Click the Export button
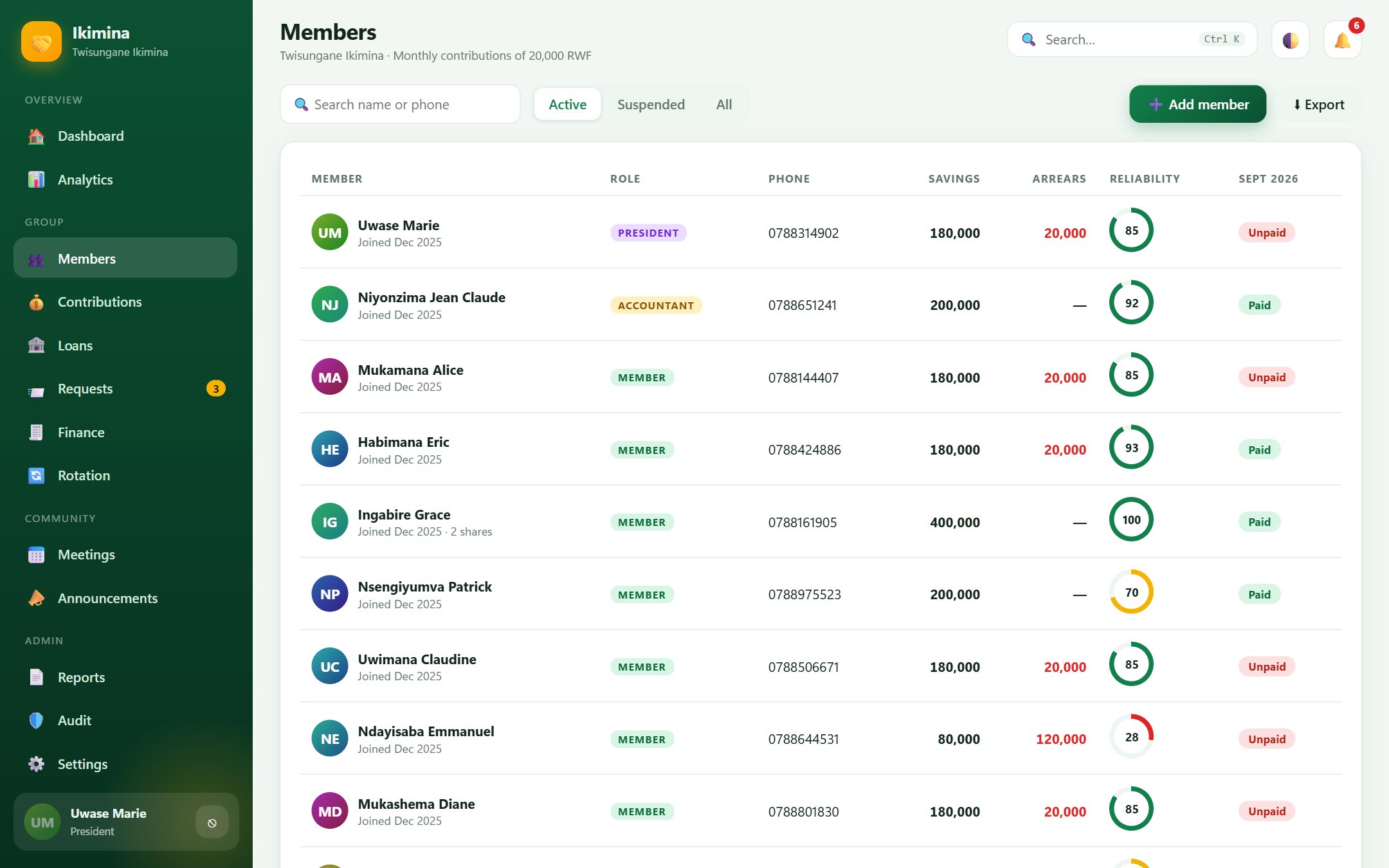The height and width of the screenshot is (868, 1389). tap(1319, 104)
